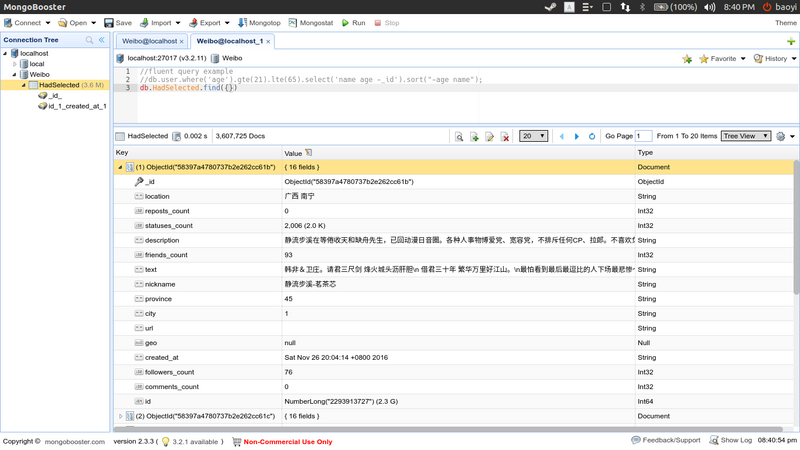This screenshot has width=800, height=450.
Task: Click the delete document red X icon
Action: pos(505,137)
